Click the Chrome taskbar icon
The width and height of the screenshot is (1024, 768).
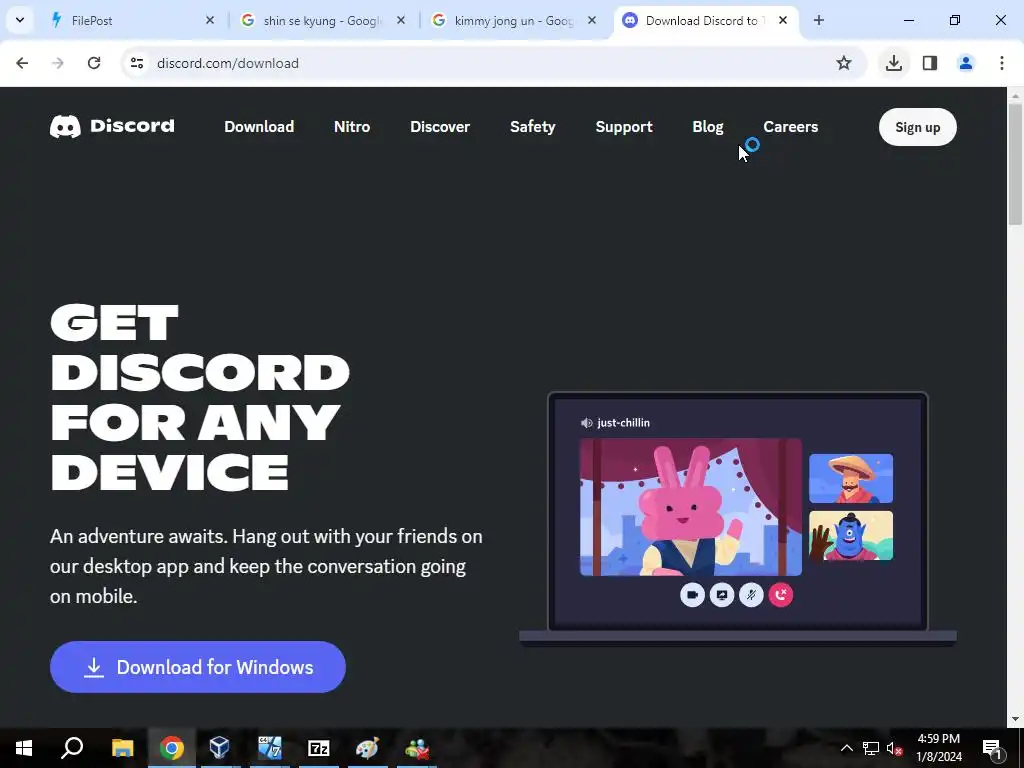tap(171, 748)
